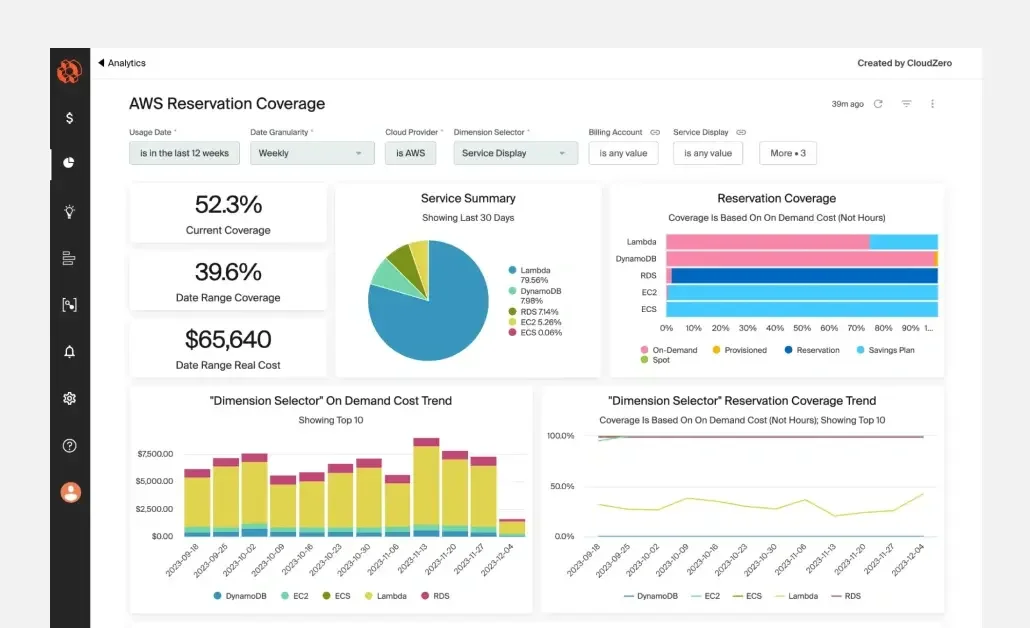The image size is (1030, 628).
Task: Click the Service Summary chart title
Action: pyautogui.click(x=468, y=198)
